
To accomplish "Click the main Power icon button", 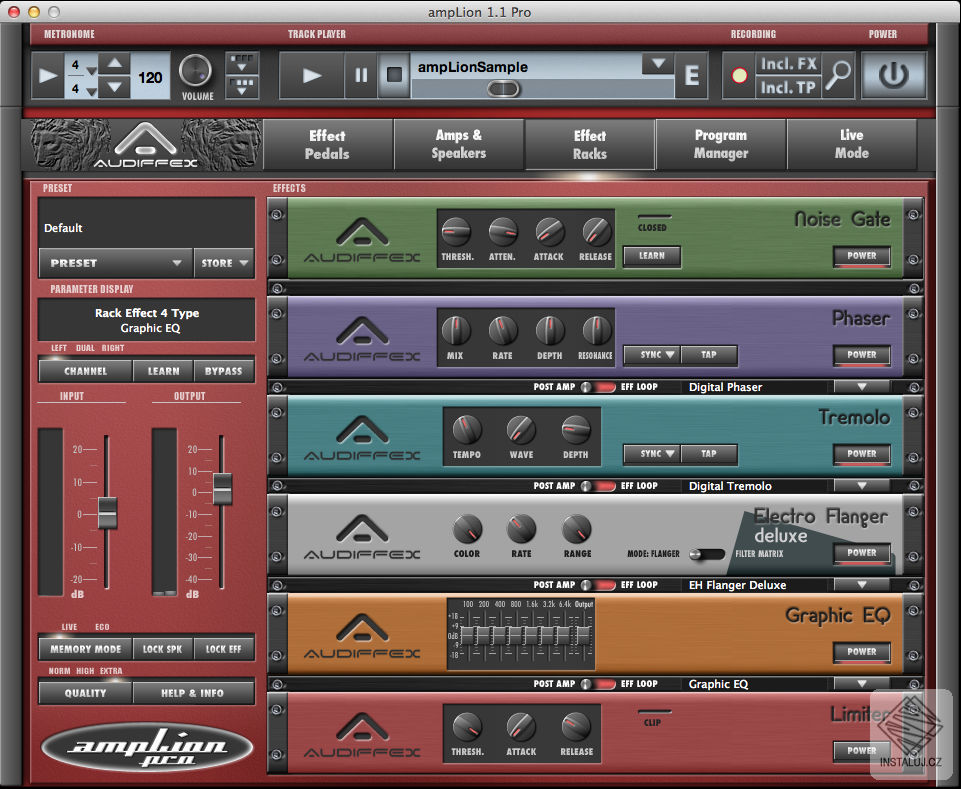I will point(894,75).
